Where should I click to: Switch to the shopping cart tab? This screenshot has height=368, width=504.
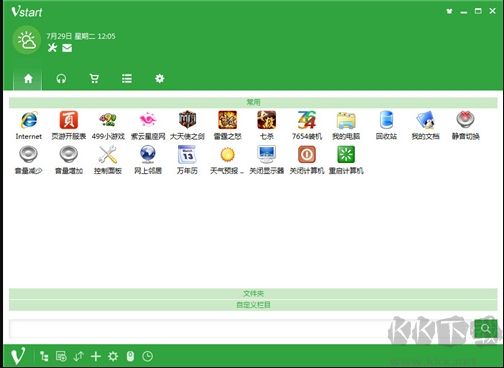(x=94, y=79)
